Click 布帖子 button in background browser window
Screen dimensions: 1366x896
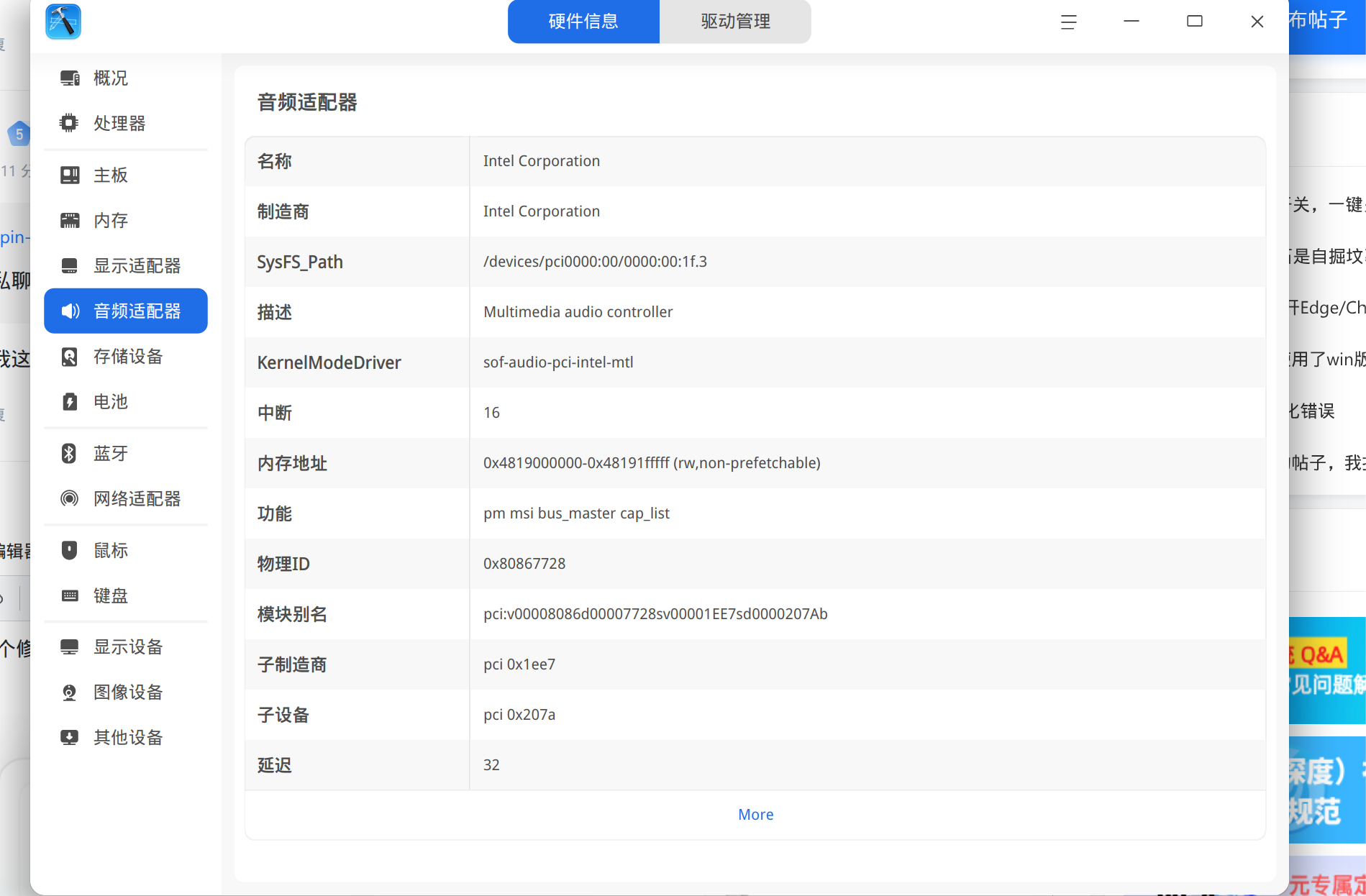(1327, 27)
